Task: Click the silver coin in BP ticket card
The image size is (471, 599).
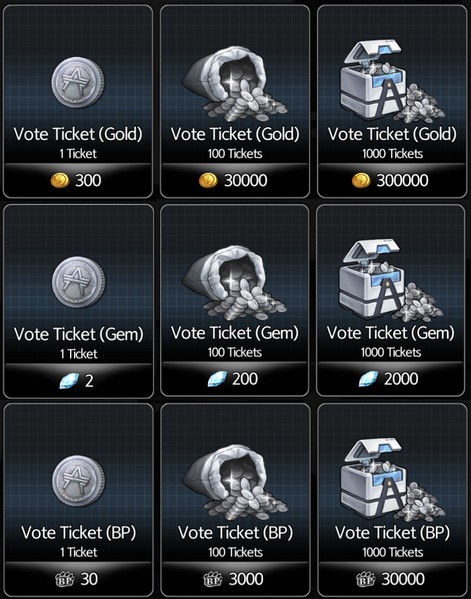Action: tap(78, 481)
